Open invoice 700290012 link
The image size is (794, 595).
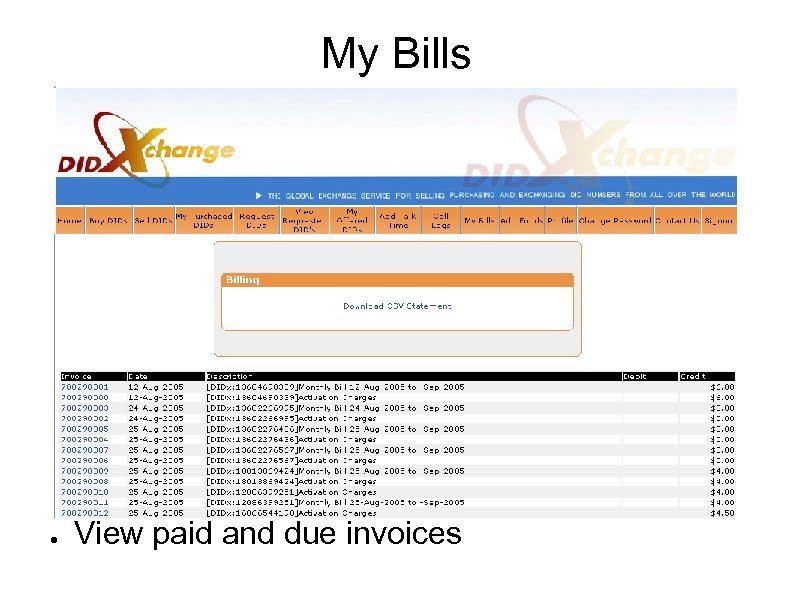(85, 513)
